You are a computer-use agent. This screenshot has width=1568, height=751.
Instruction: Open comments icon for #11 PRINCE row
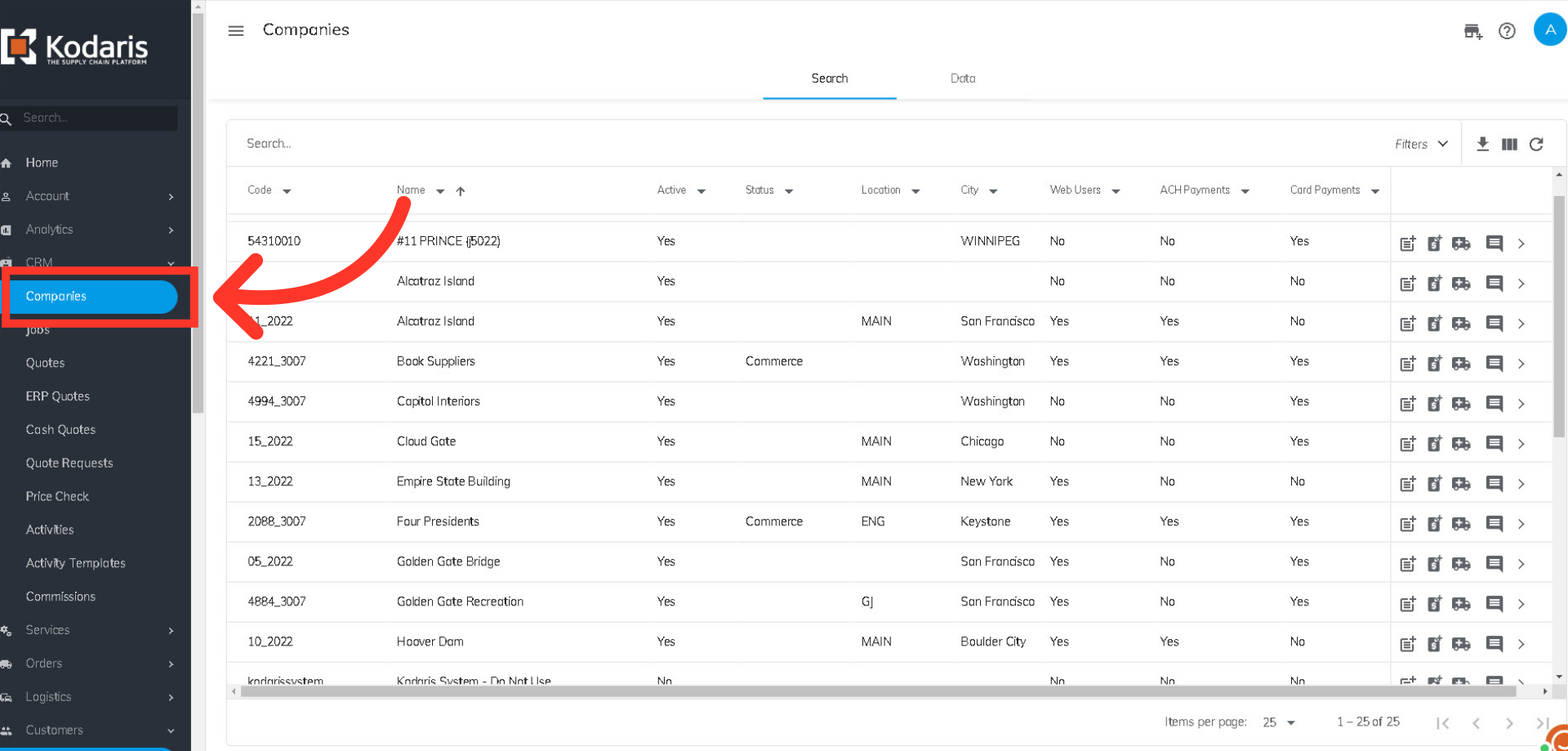1494,243
